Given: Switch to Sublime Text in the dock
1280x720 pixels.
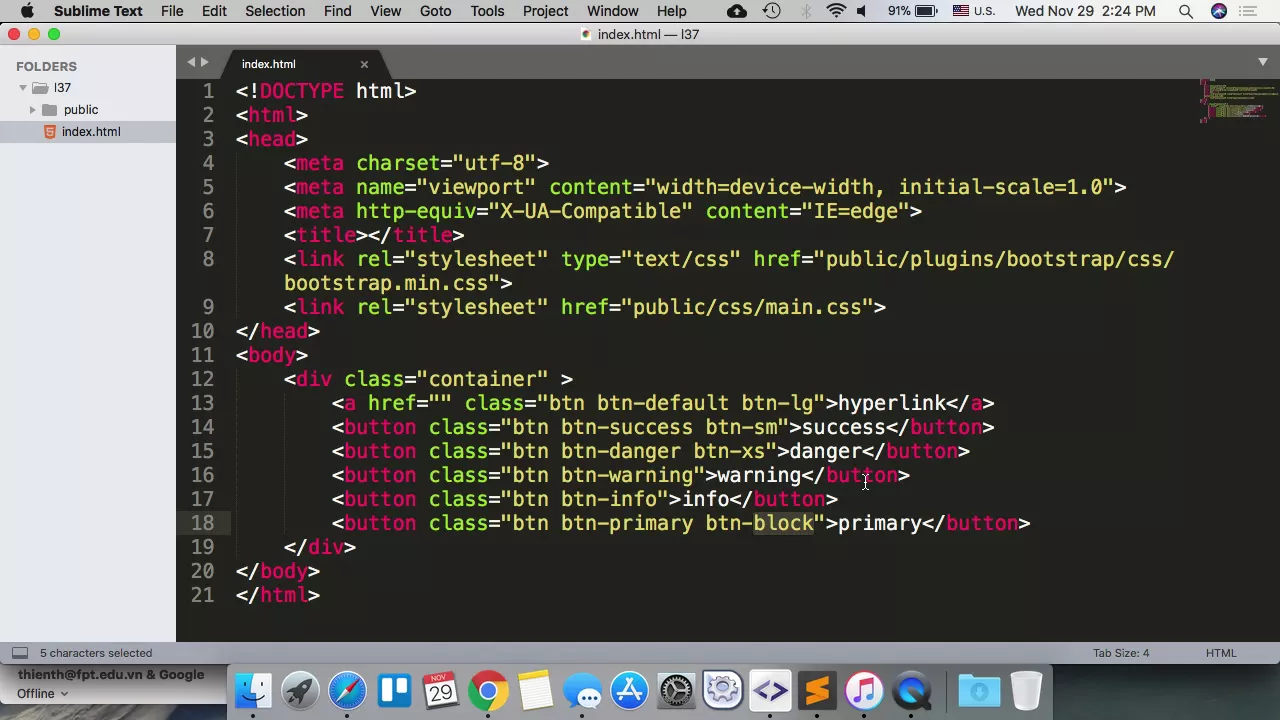Looking at the screenshot, I should [x=817, y=691].
